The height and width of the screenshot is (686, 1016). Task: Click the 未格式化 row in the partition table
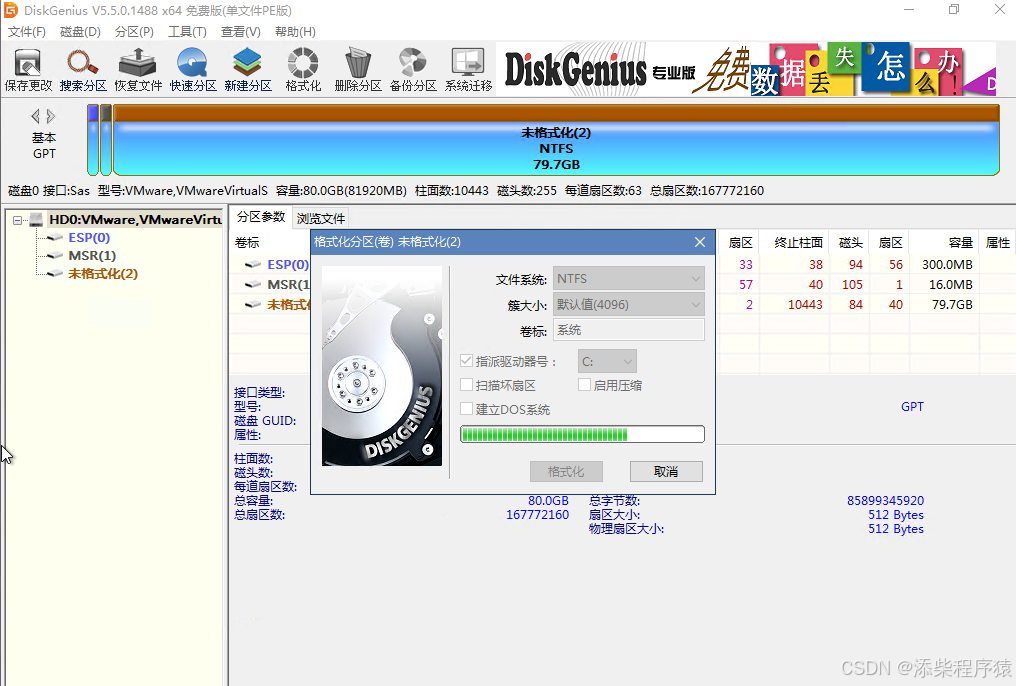coord(622,304)
